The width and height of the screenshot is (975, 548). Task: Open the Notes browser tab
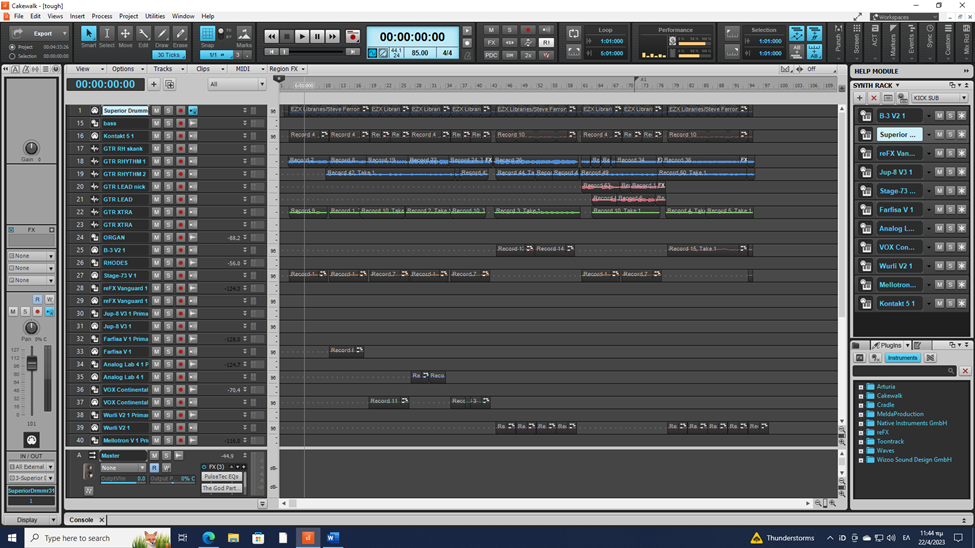918,345
